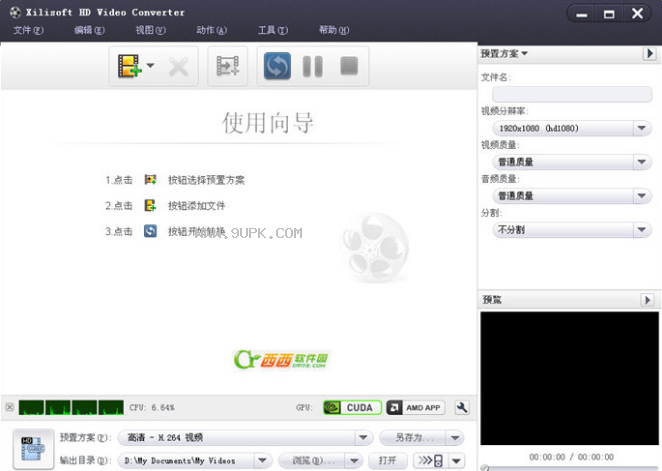Open the 工具 menu
This screenshot has width=662, height=471.
[x=273, y=30]
